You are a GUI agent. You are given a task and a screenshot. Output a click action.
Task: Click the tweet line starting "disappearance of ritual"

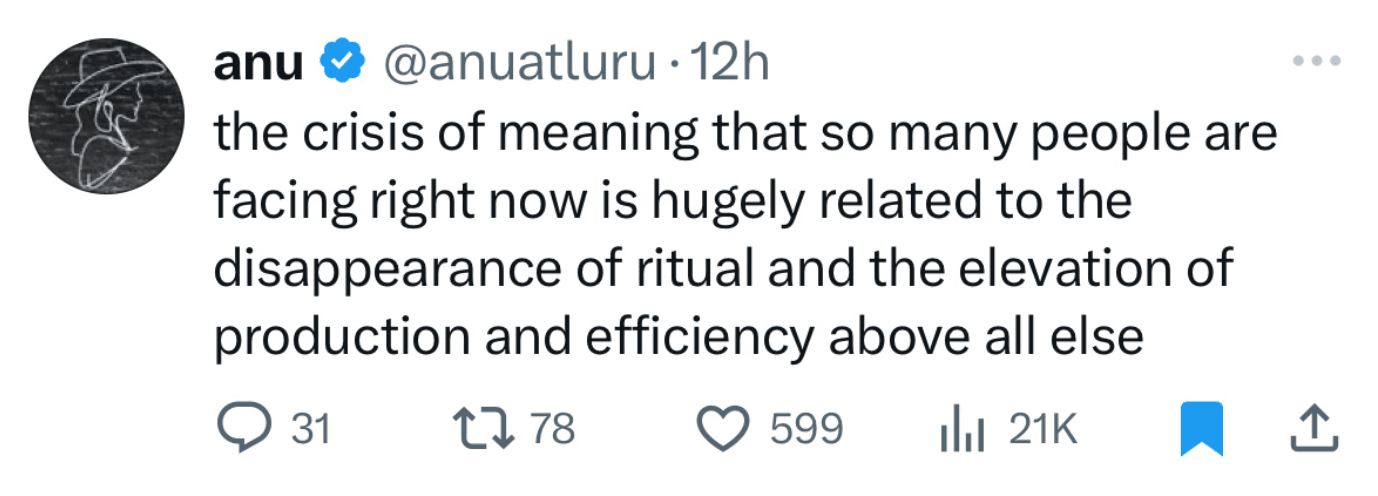(x=722, y=270)
